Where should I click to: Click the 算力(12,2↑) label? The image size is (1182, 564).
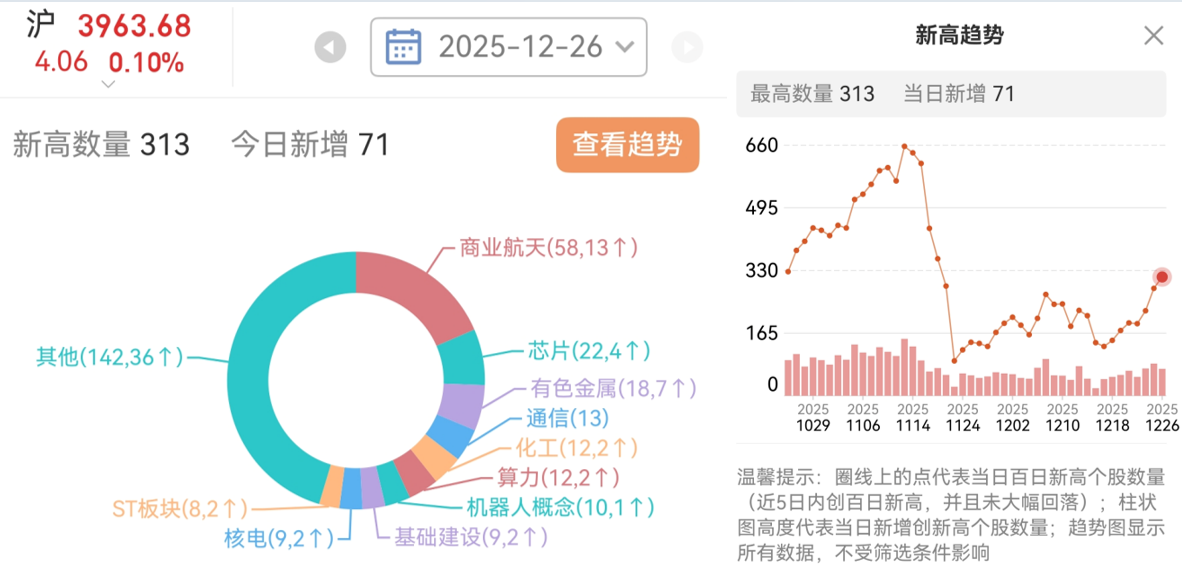pos(558,478)
